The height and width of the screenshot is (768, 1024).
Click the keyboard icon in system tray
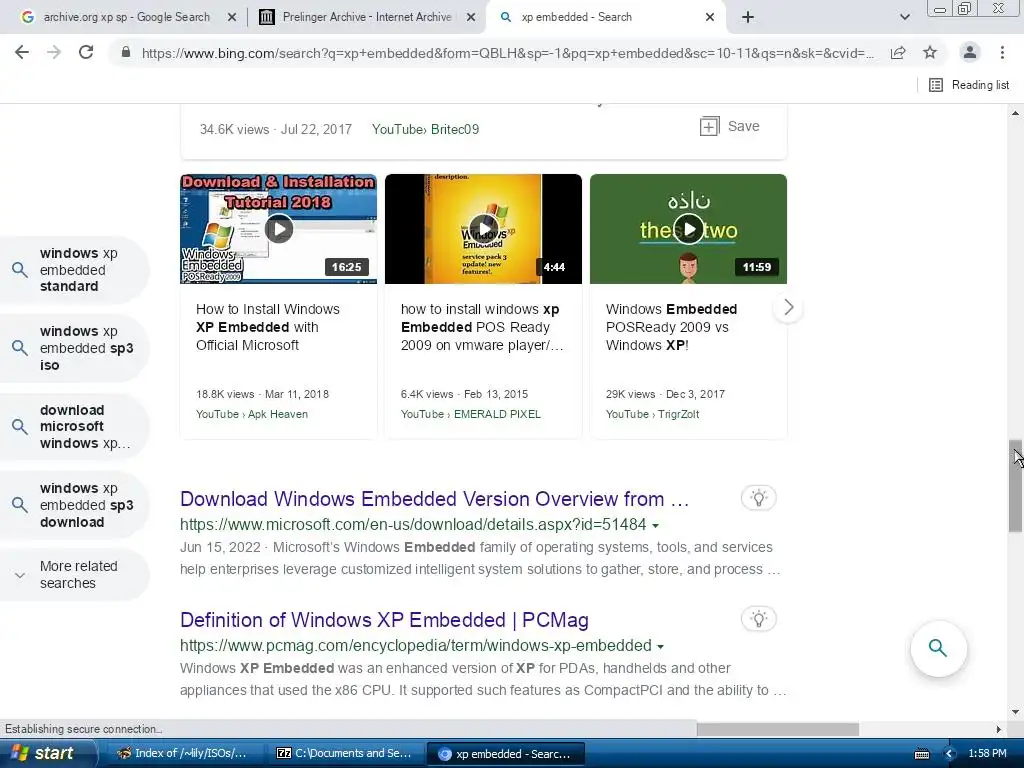[921, 754]
